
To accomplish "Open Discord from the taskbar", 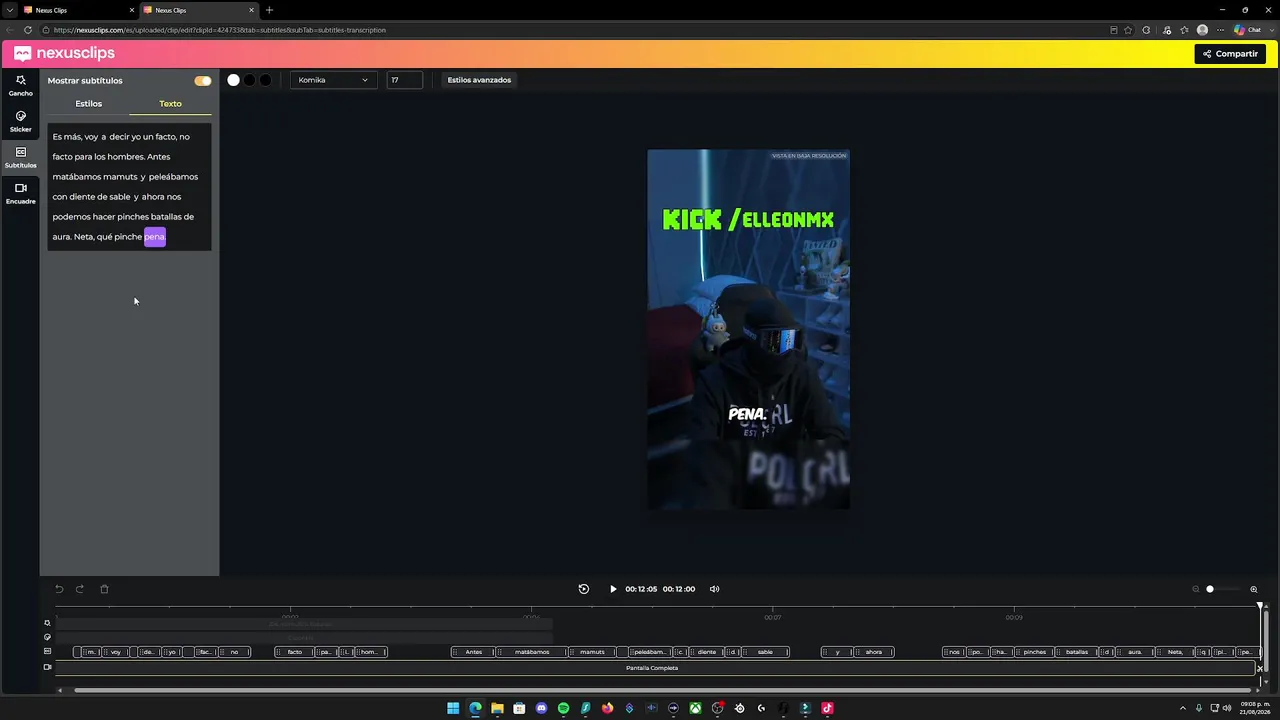I will (x=541, y=708).
